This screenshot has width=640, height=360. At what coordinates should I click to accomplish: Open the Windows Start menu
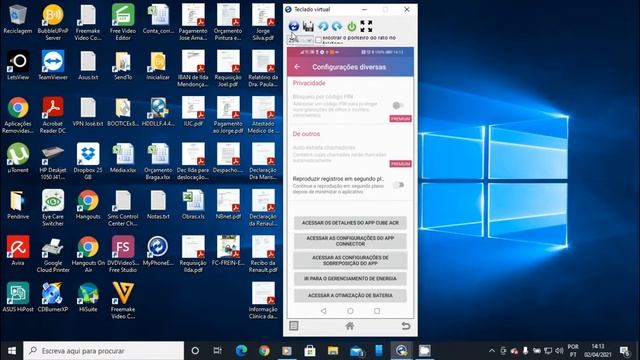[11, 351]
